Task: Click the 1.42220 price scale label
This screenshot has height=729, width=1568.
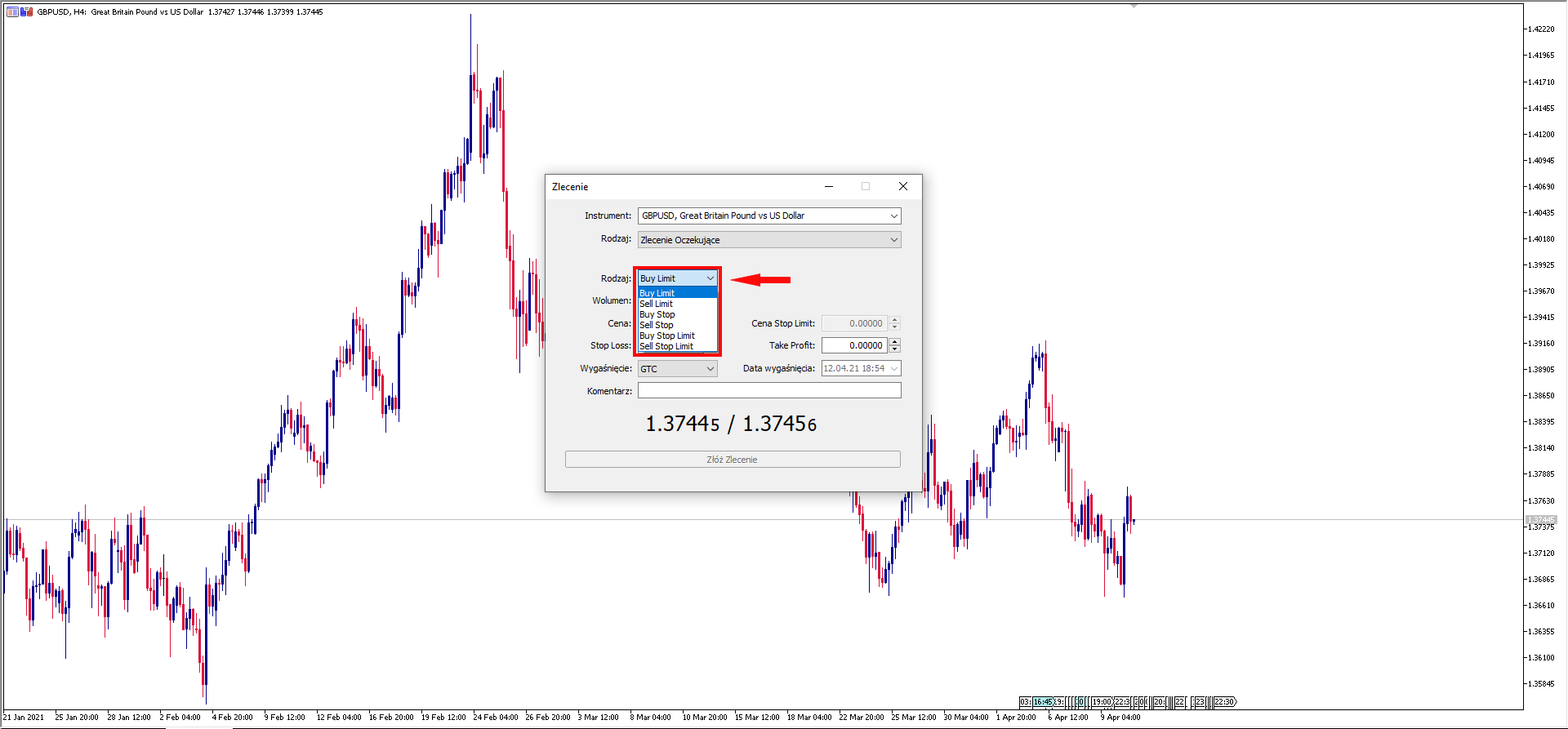Action: point(1541,29)
